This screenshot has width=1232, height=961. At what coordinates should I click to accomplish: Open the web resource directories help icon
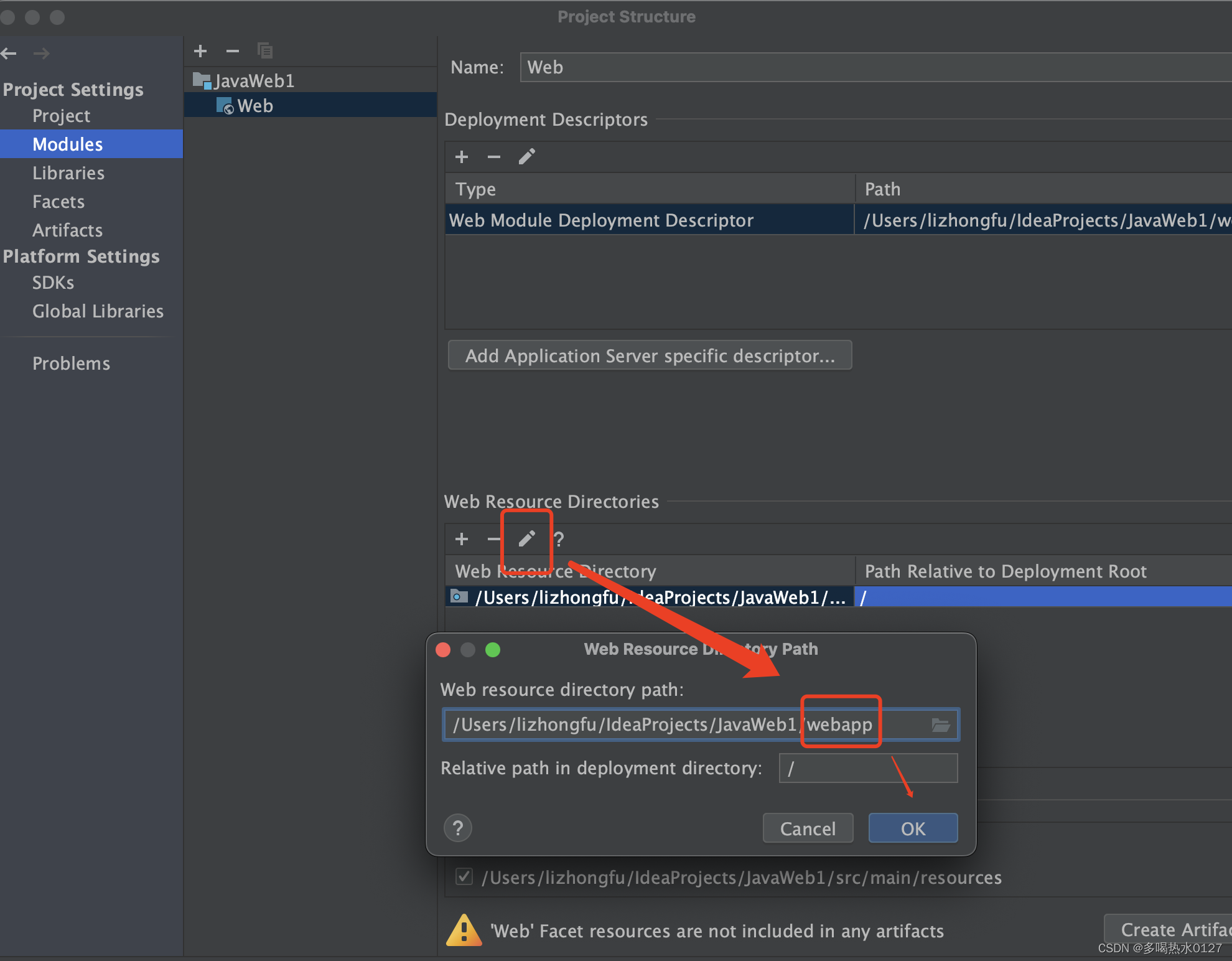coord(559,539)
